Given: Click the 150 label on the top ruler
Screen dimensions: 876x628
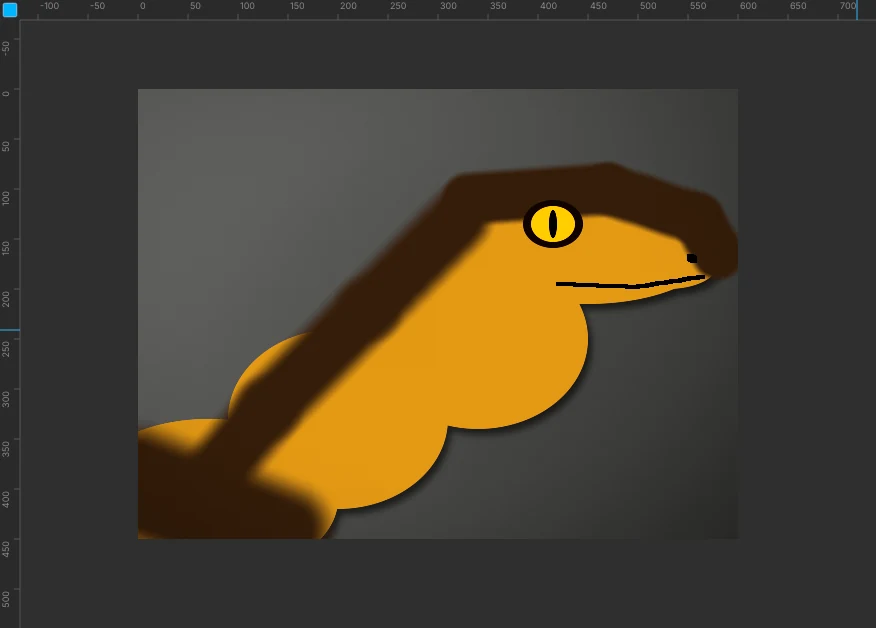Looking at the screenshot, I should (x=297, y=6).
